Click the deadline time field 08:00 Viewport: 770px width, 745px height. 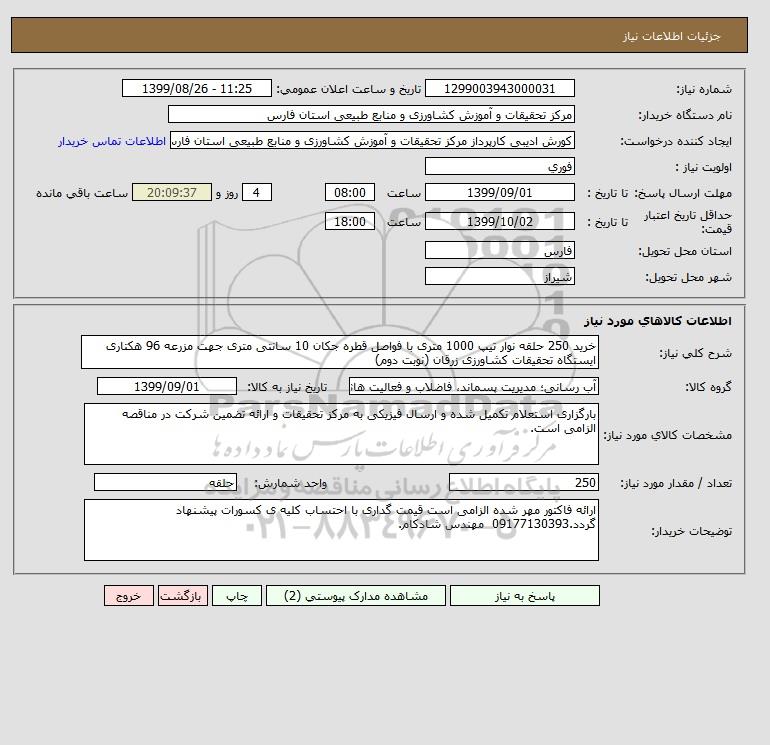click(x=350, y=193)
